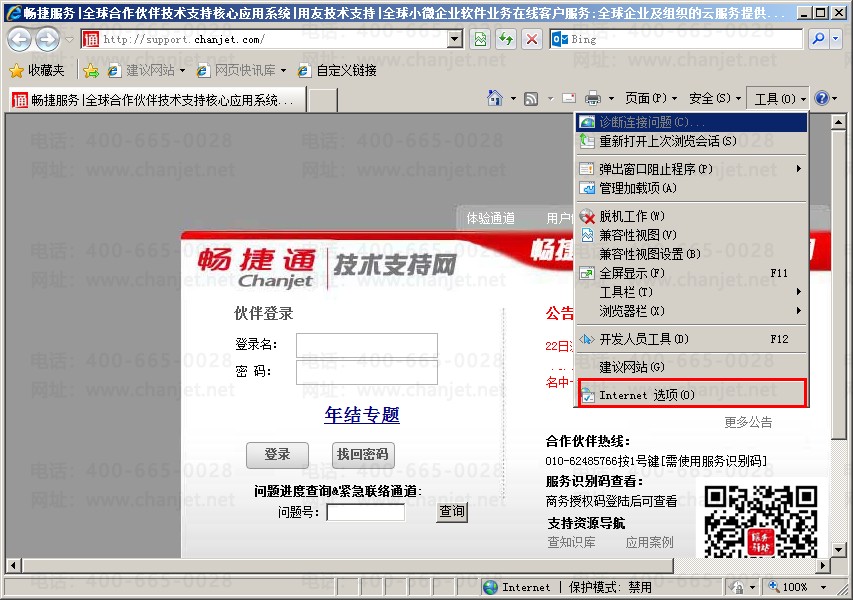Image resolution: width=853 pixels, height=600 pixels.
Task: Click the green Refresh icon
Action: pyautogui.click(x=506, y=39)
